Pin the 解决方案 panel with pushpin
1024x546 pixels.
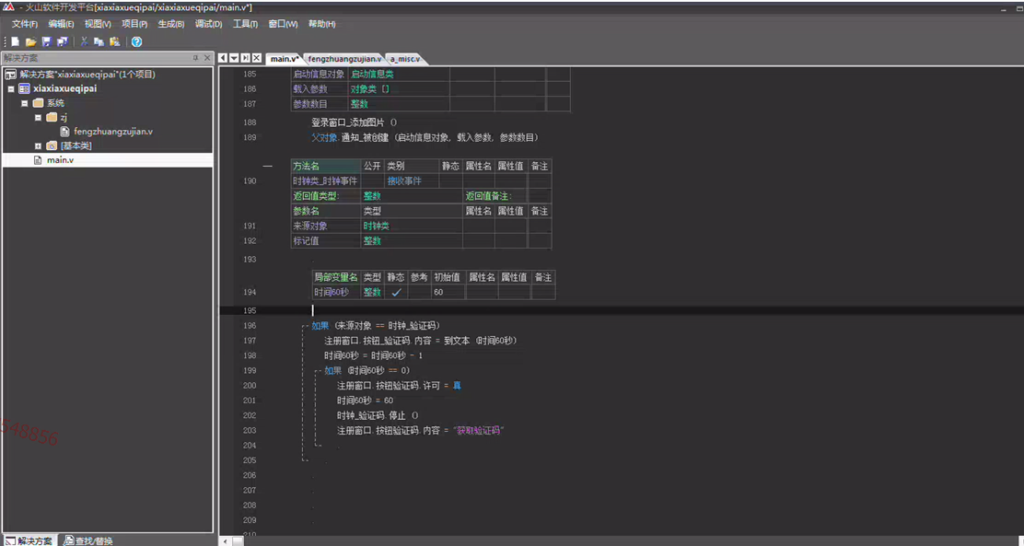click(x=195, y=58)
